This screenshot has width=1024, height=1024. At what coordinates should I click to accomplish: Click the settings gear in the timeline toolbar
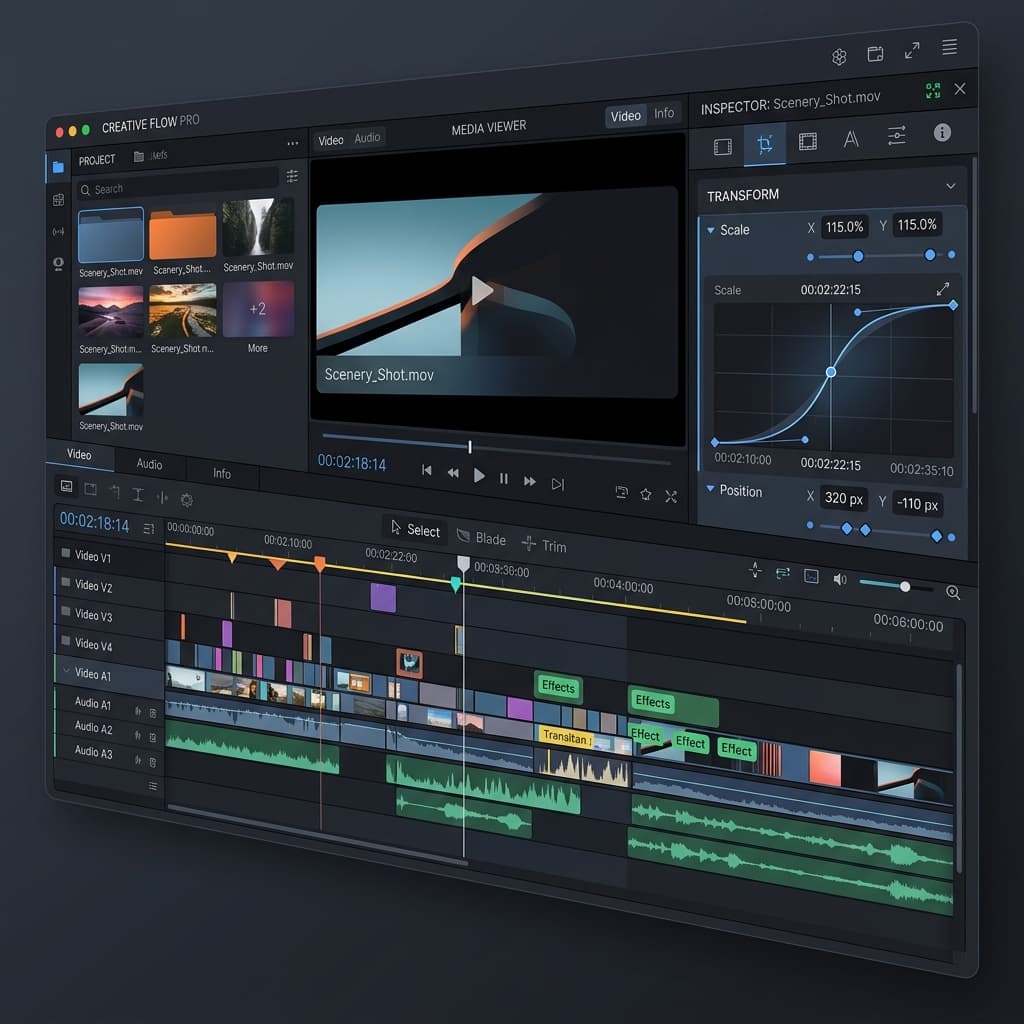pyautogui.click(x=186, y=500)
